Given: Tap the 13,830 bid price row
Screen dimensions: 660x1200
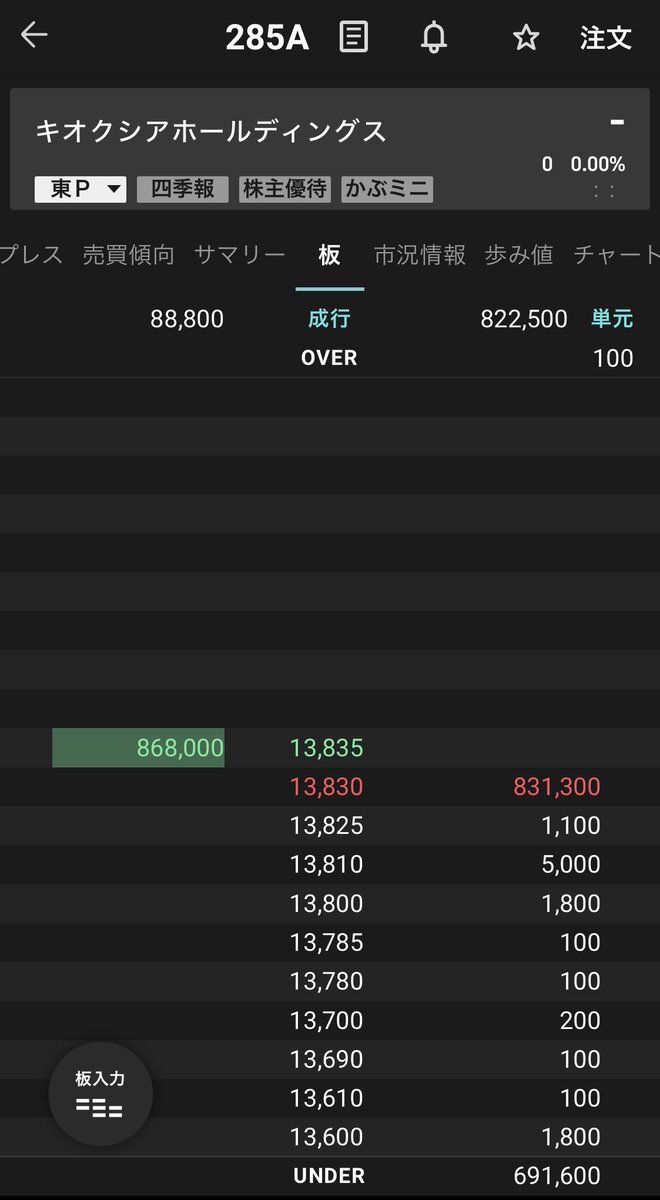Looking at the screenshot, I should click(x=326, y=787).
